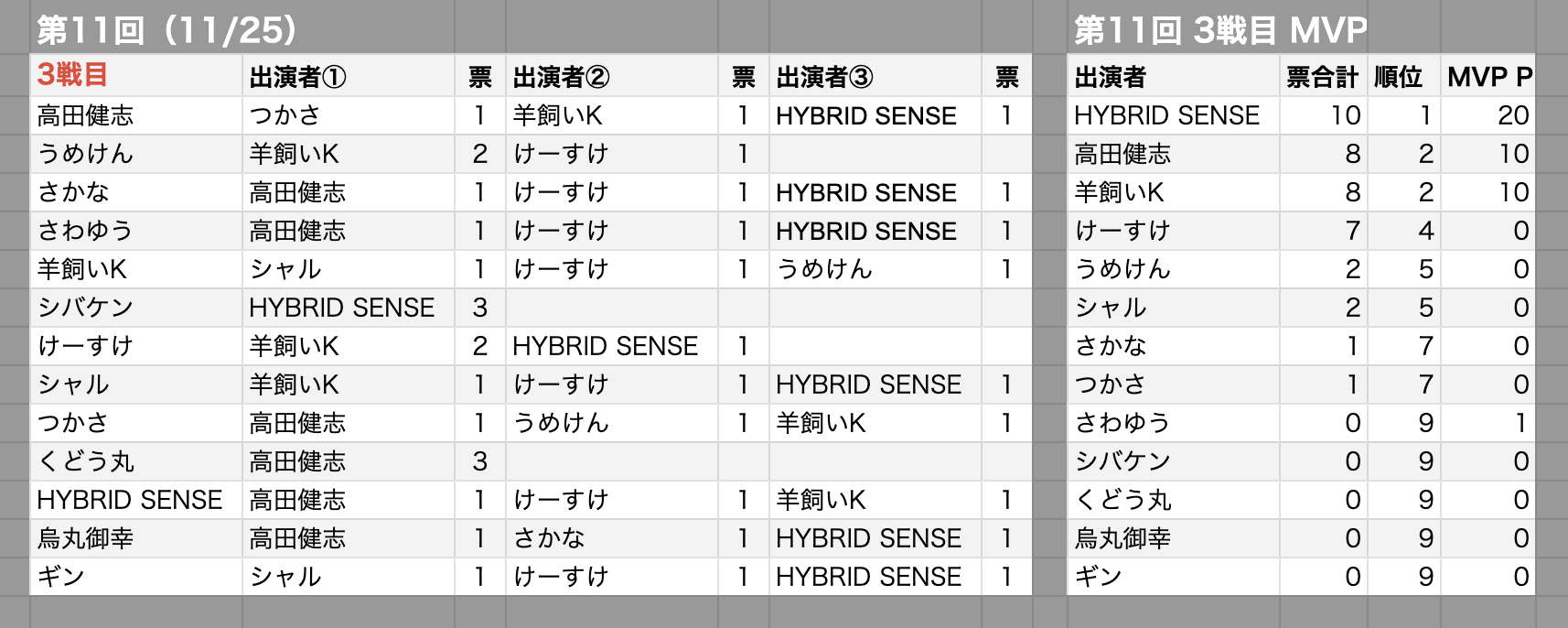
Task: Select the cell with つかさ under 出演者①
Action: pos(285,115)
